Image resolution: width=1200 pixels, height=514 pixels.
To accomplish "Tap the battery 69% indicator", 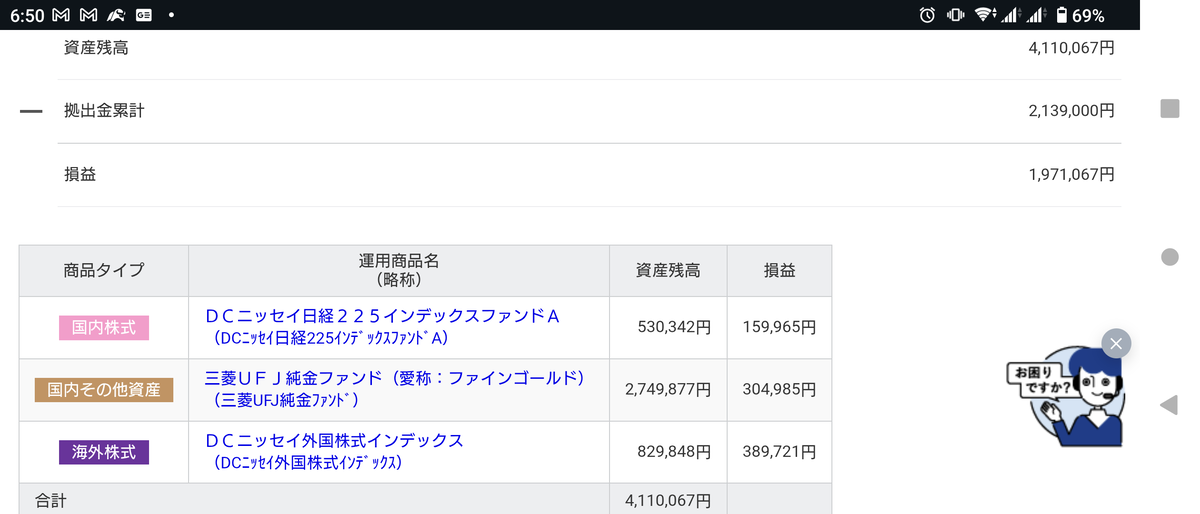I will pyautogui.click(x=1079, y=15).
